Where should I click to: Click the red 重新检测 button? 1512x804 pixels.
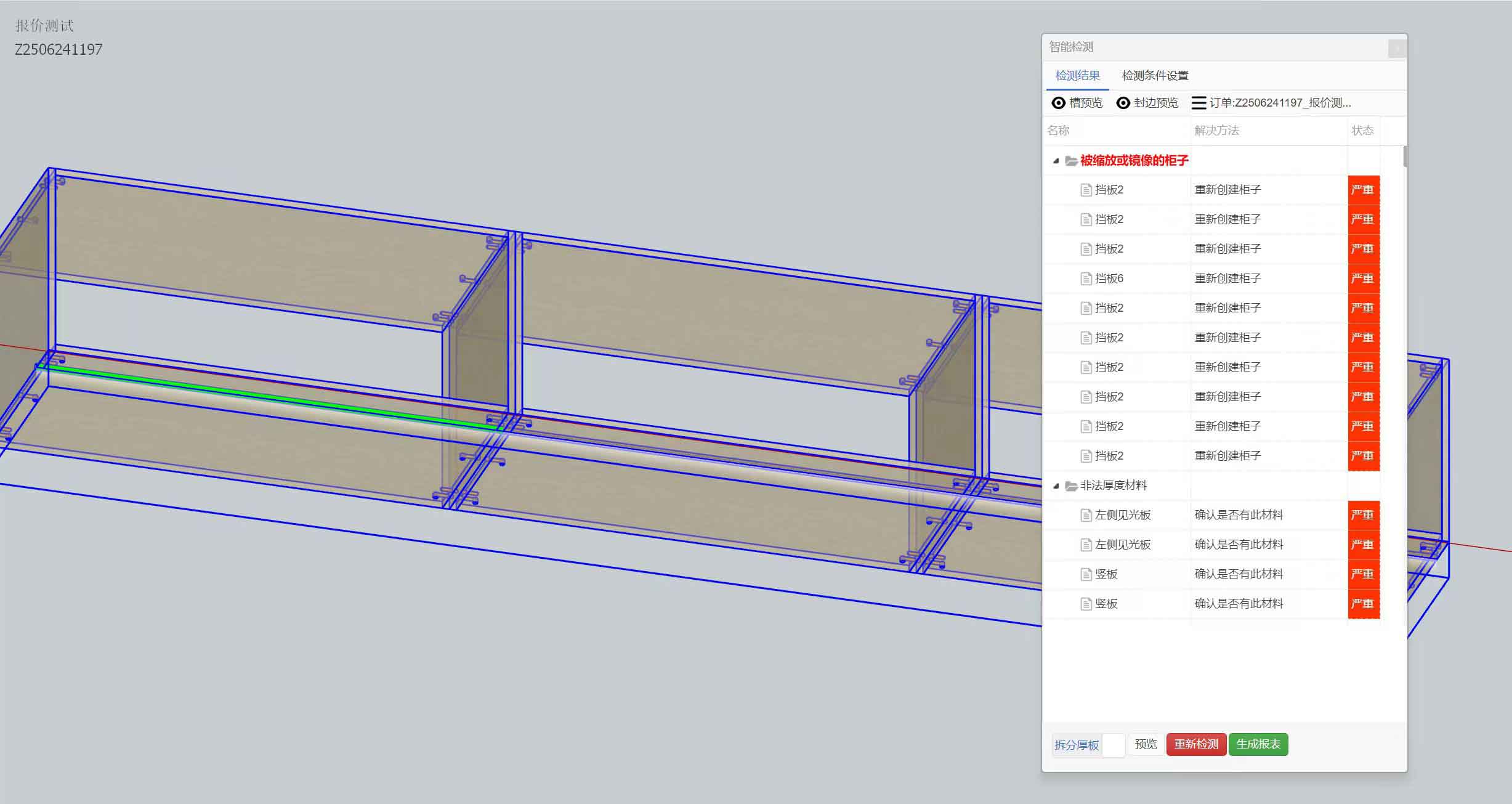pos(1196,744)
